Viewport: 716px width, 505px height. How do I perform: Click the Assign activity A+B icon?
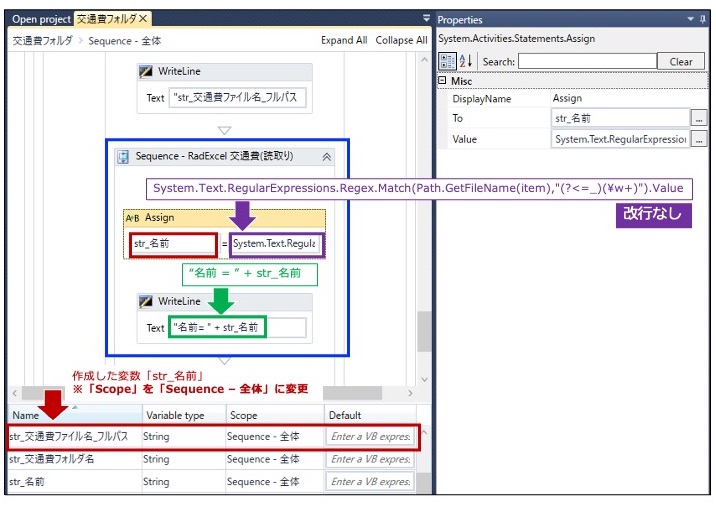click(x=132, y=218)
